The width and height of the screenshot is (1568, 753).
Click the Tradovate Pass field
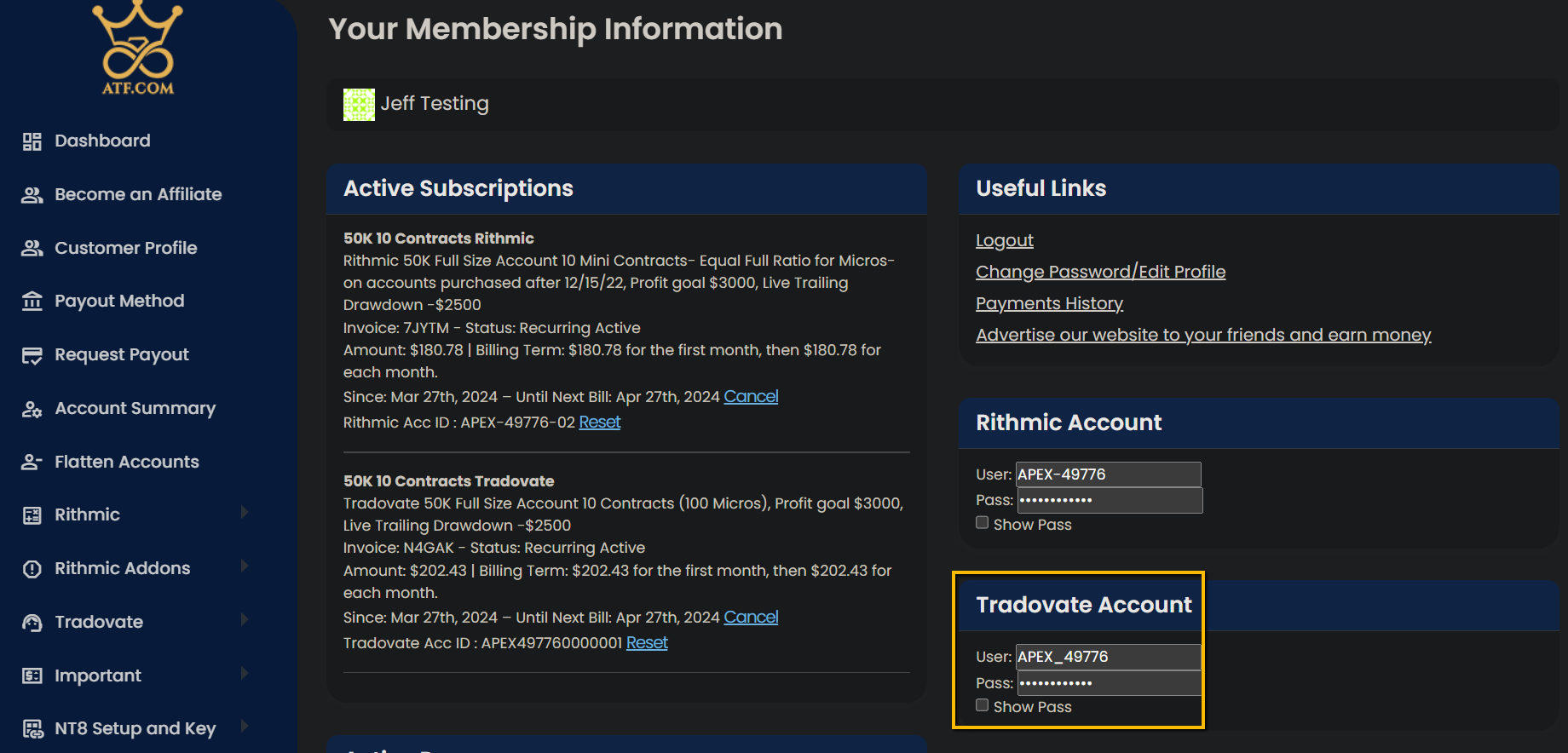pos(1110,683)
